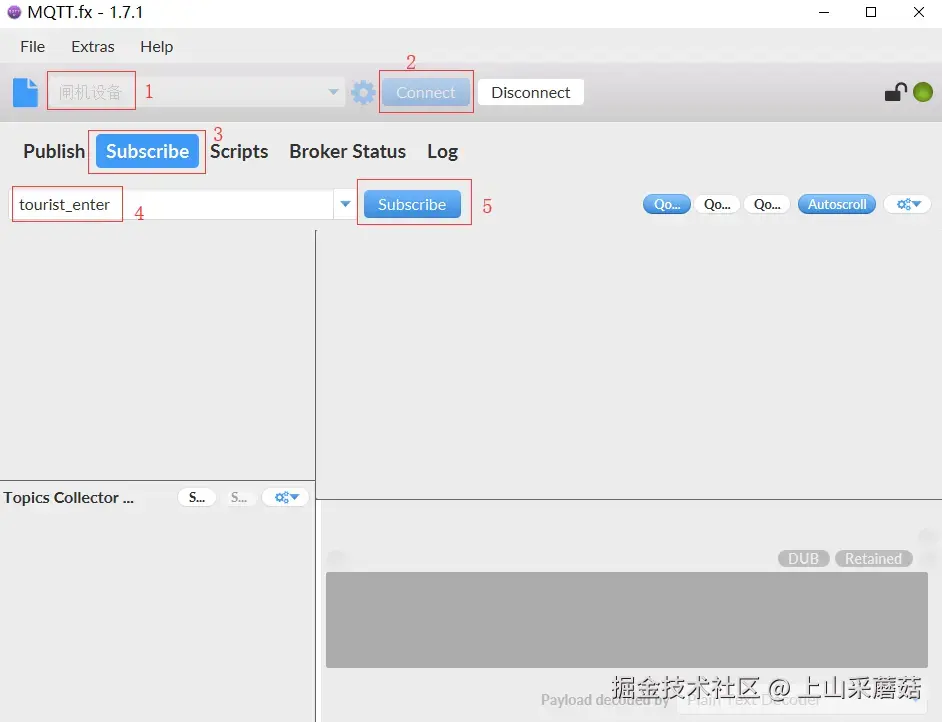Click the greyed S... stop button in Topics Collector
Viewport: 942px width, 722px height.
pyautogui.click(x=239, y=497)
